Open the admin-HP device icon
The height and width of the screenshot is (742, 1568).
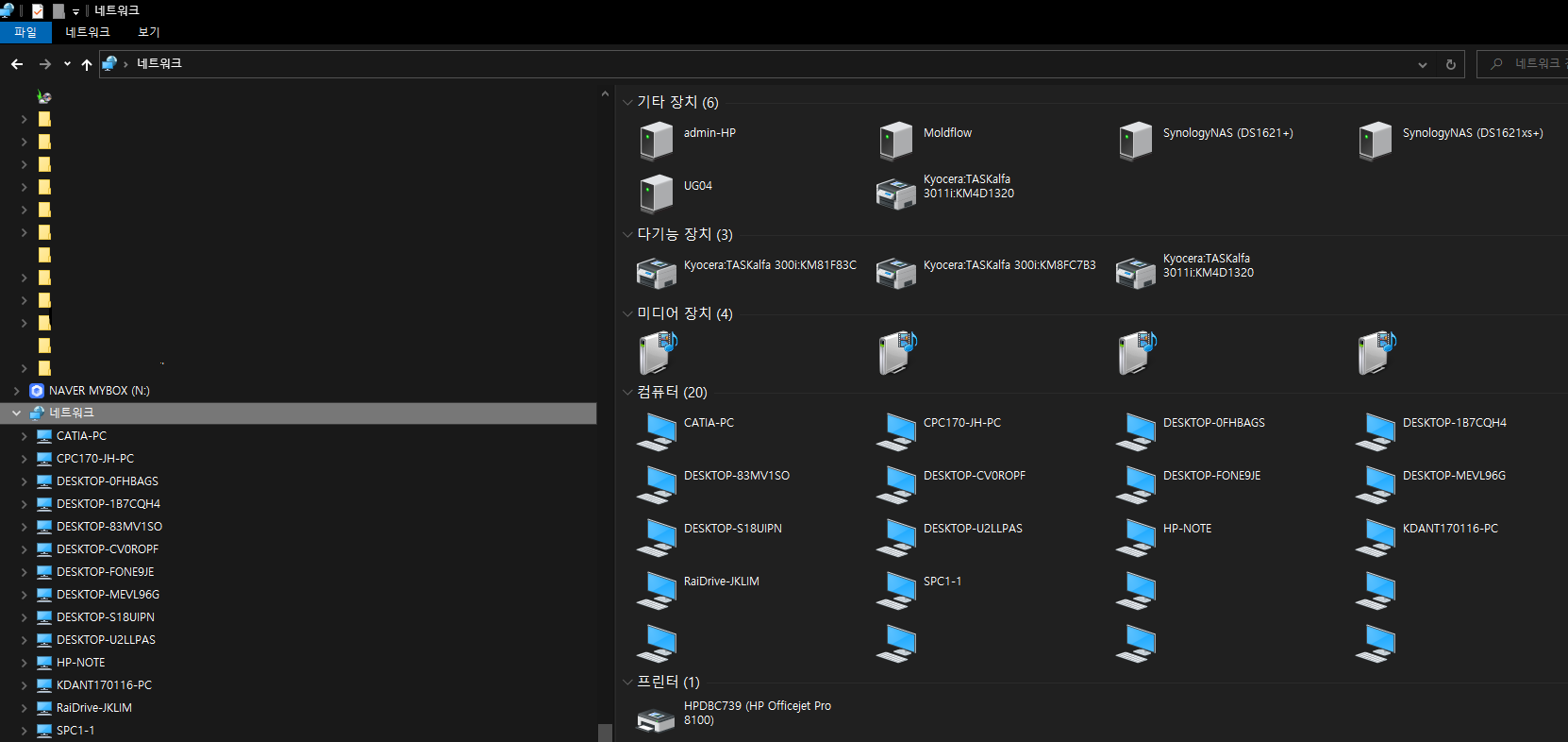pyautogui.click(x=656, y=141)
